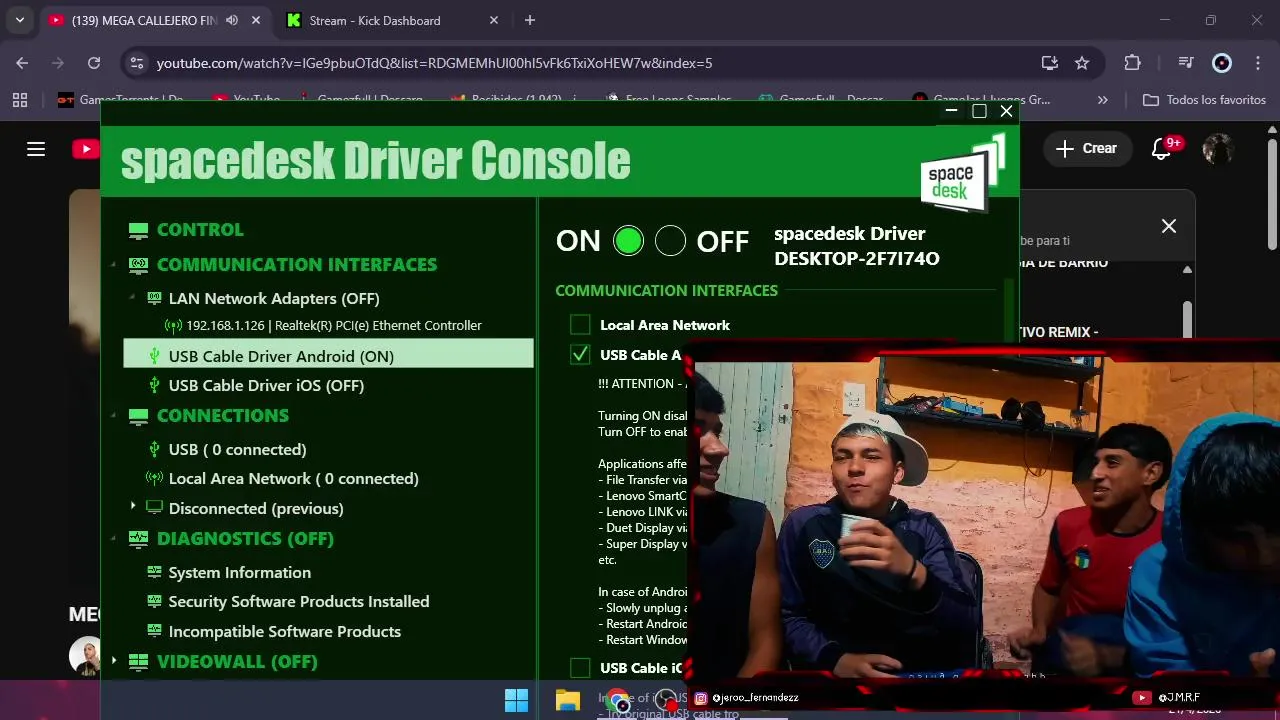Open File Explorer from the taskbar
Screen dimensions: 1280x720
568,700
